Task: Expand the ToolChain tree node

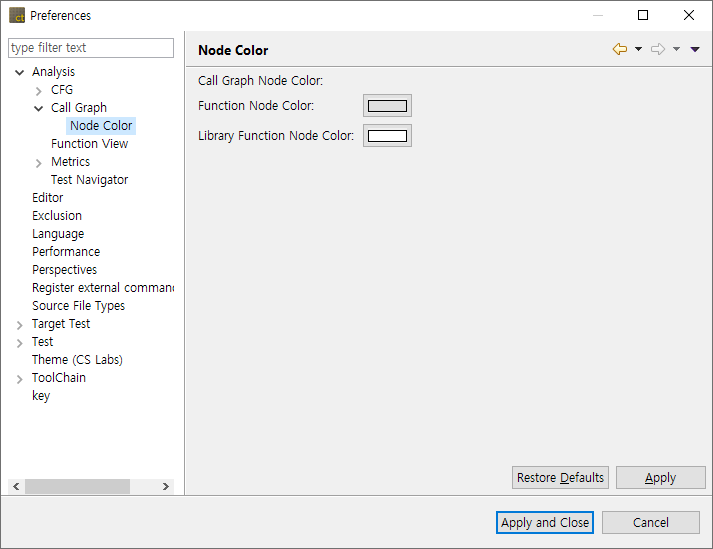Action: [x=20, y=379]
